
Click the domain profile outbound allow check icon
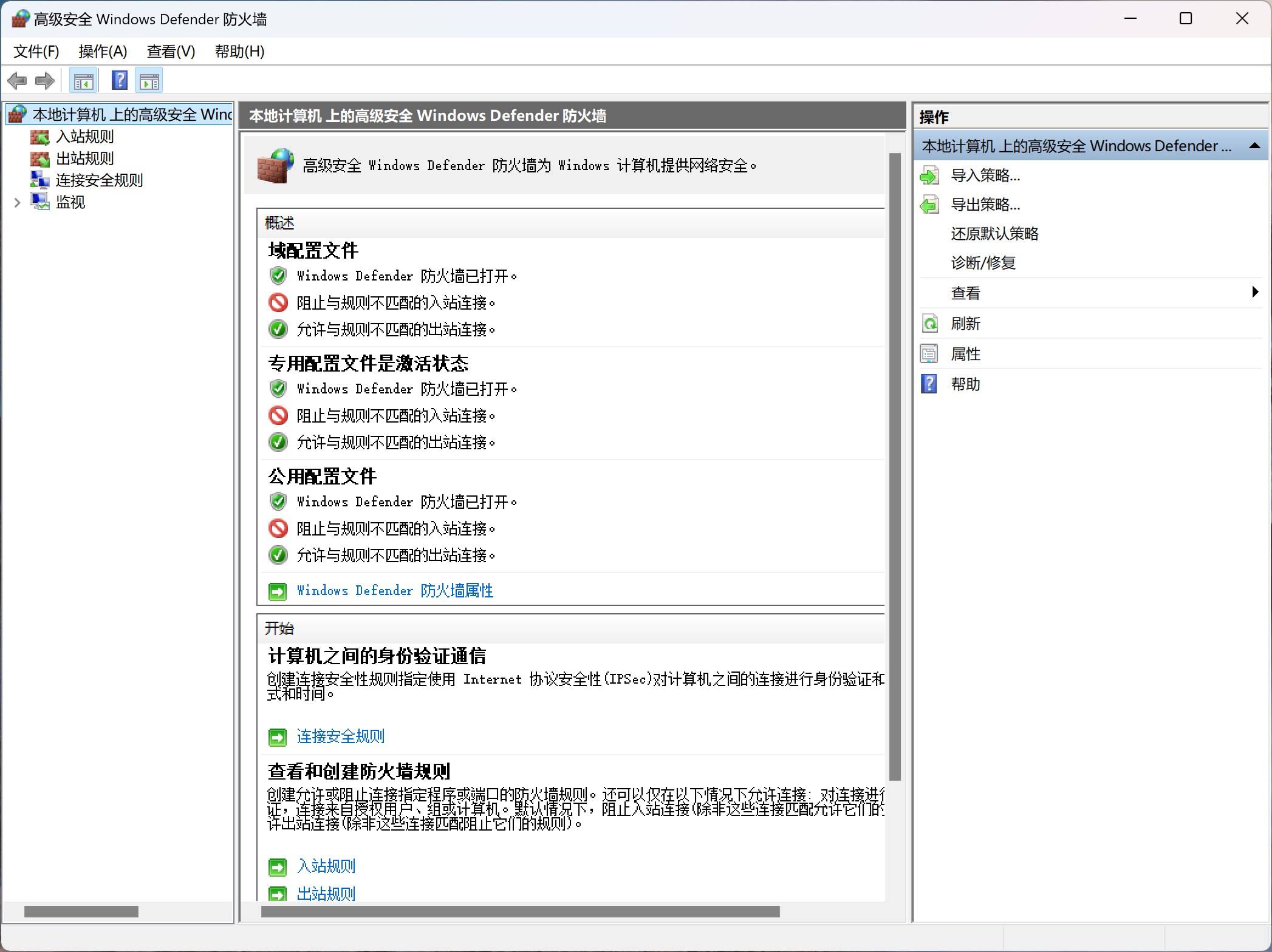point(278,329)
